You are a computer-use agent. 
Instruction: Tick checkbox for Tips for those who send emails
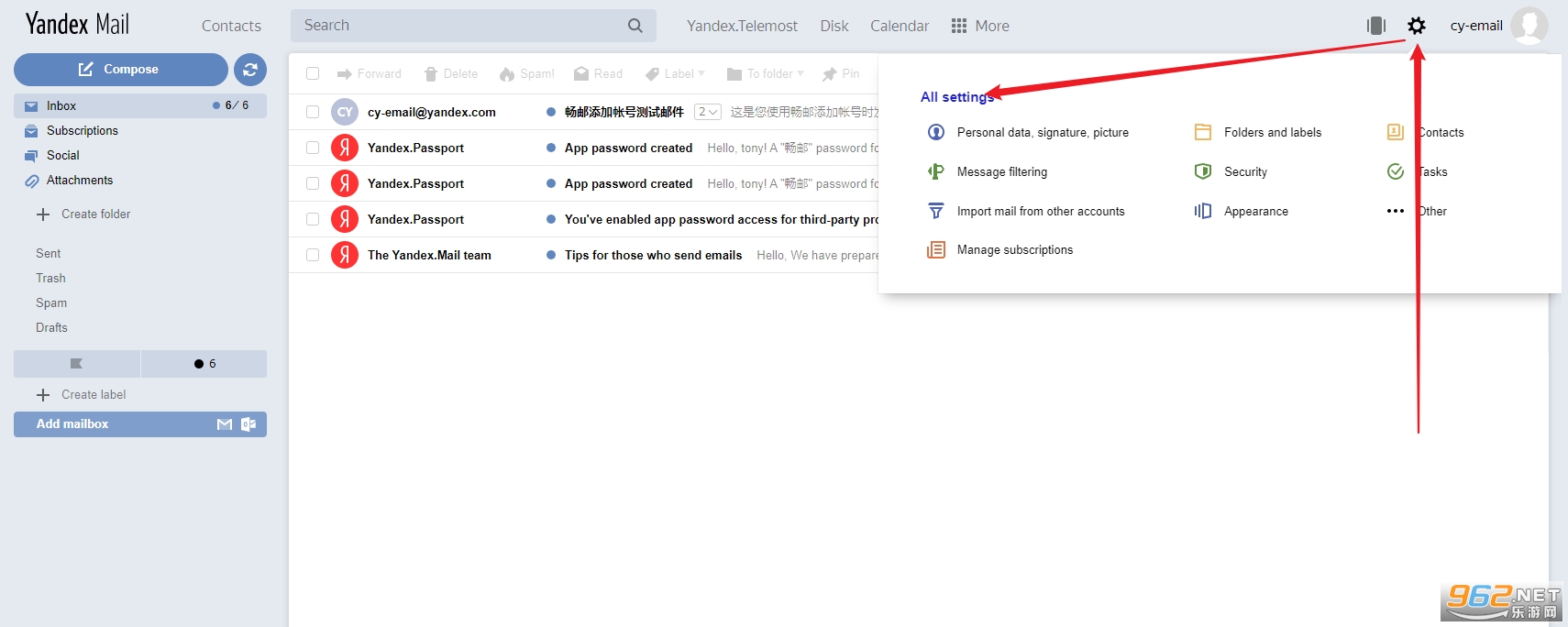click(313, 255)
